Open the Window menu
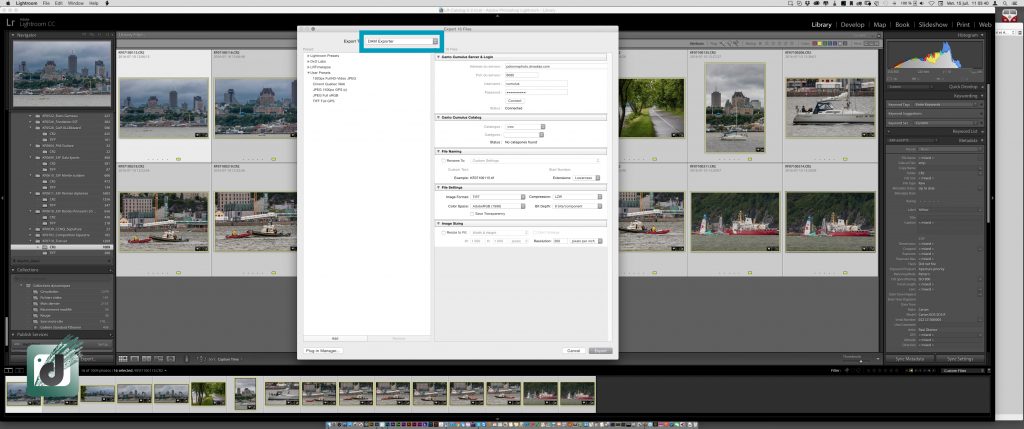 point(76,3)
